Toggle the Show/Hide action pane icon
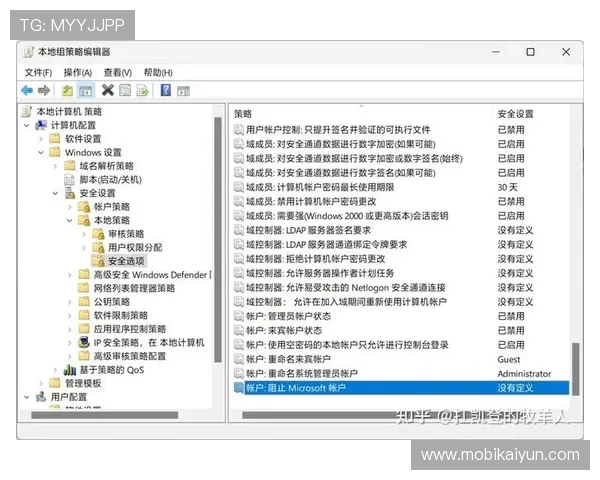The height and width of the screenshot is (480, 600). click(183, 91)
